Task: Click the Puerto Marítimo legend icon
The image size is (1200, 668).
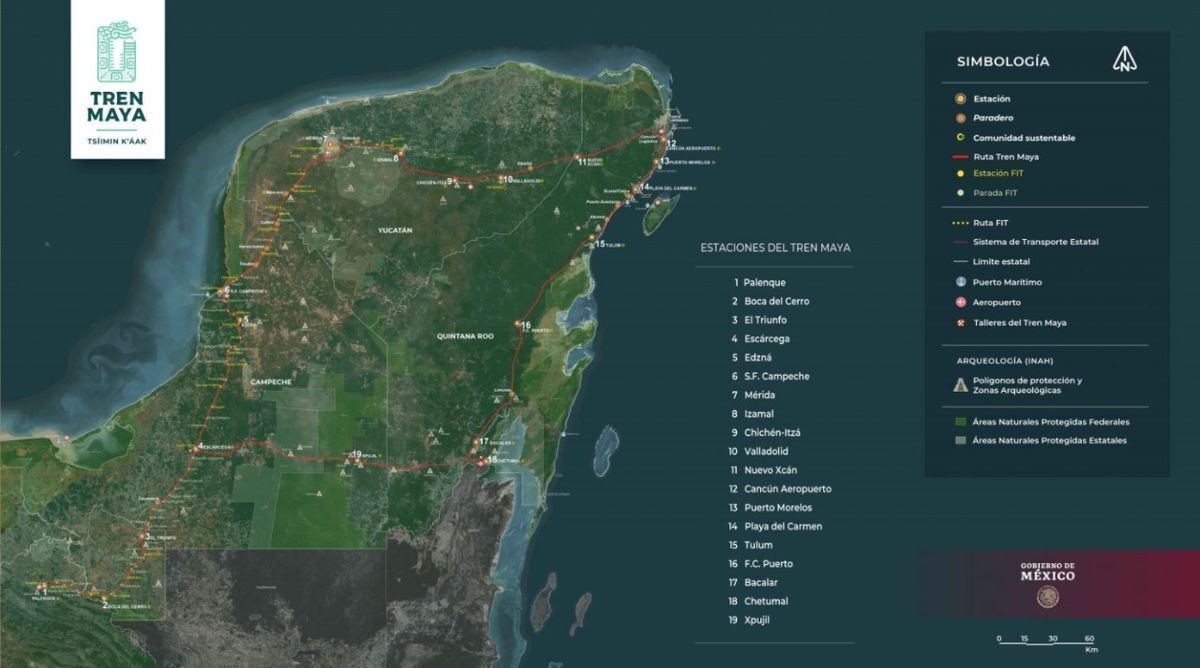Action: point(960,283)
